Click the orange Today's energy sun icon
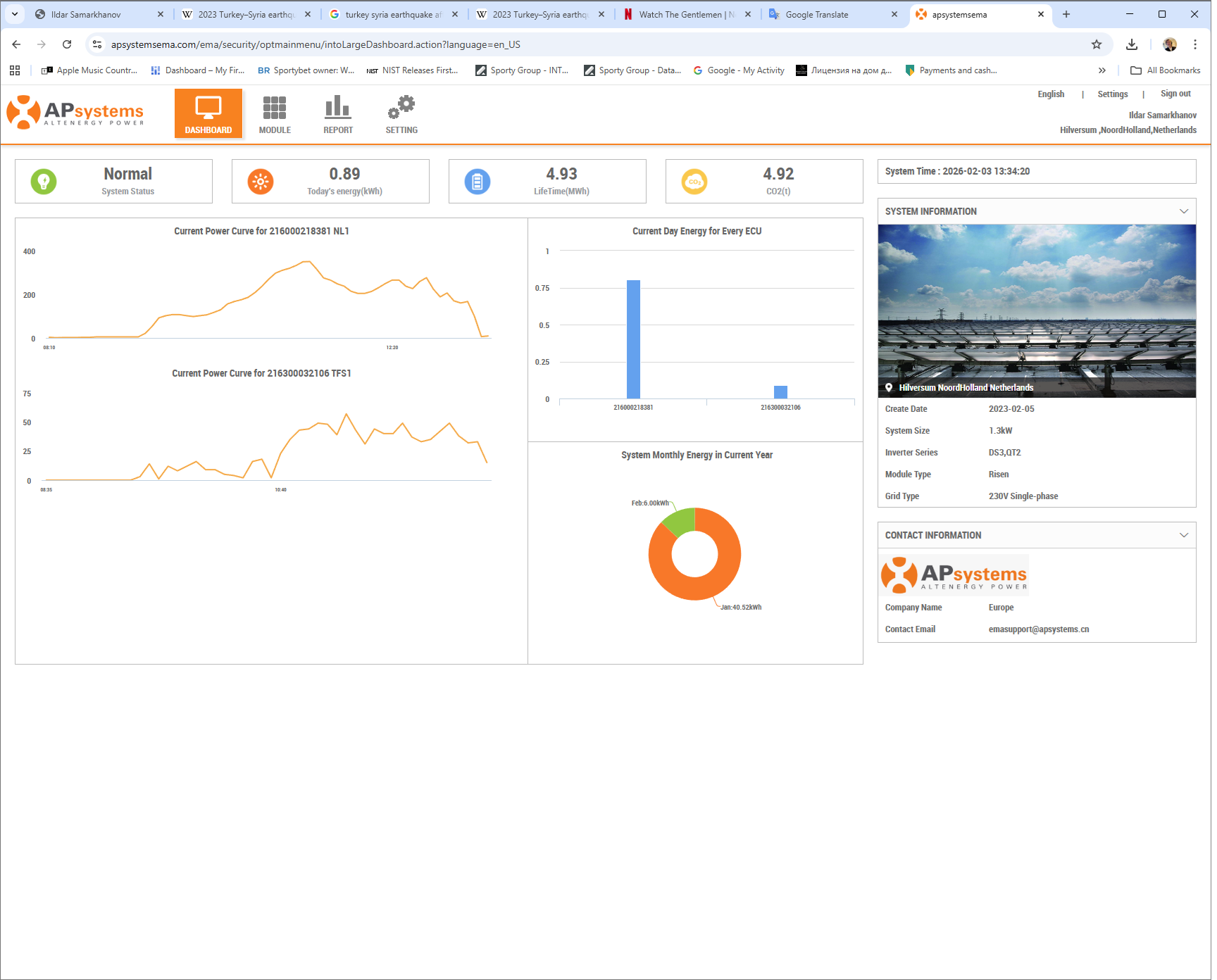The height and width of the screenshot is (980, 1217). point(261,182)
